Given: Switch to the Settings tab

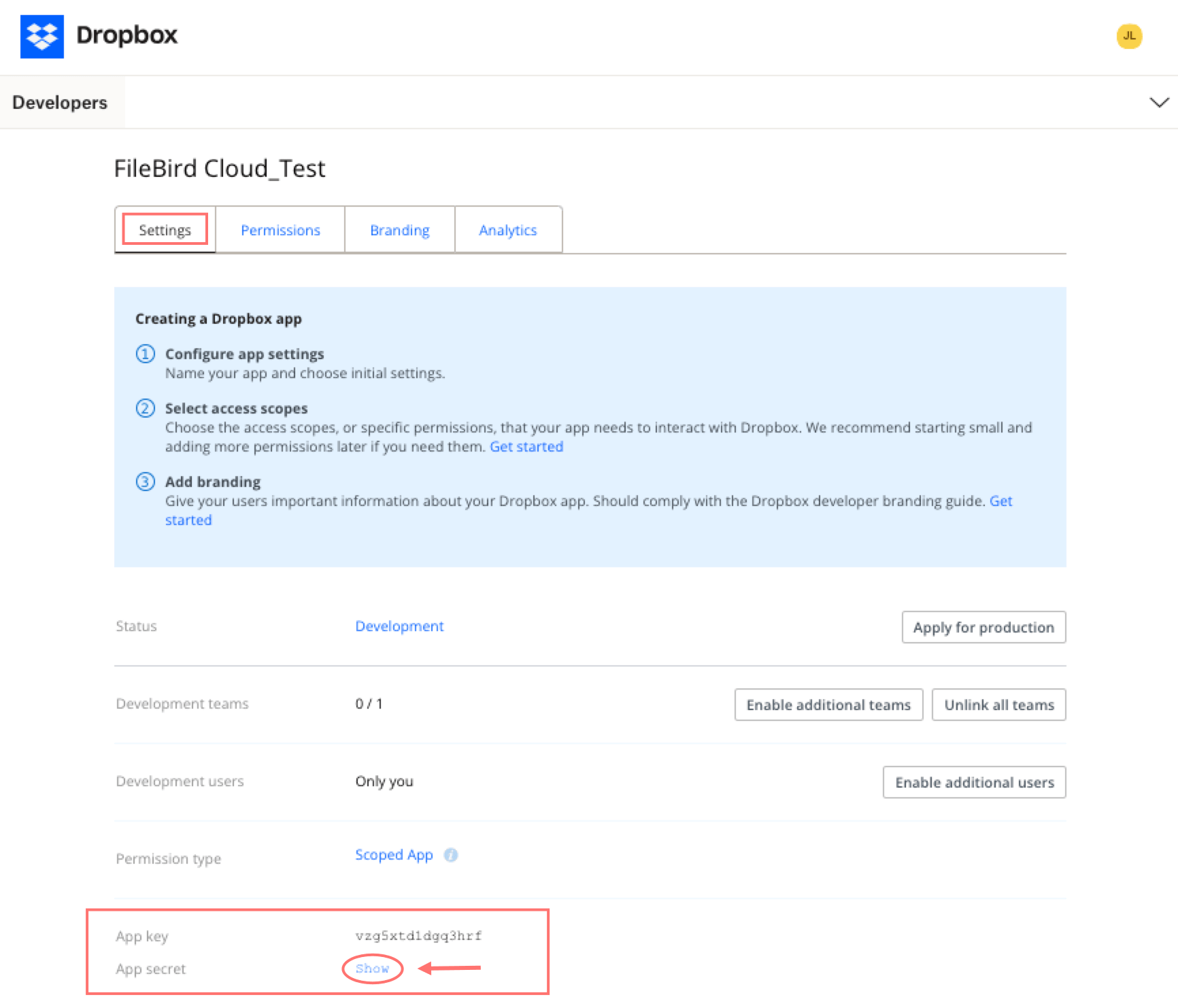Looking at the screenshot, I should (165, 230).
